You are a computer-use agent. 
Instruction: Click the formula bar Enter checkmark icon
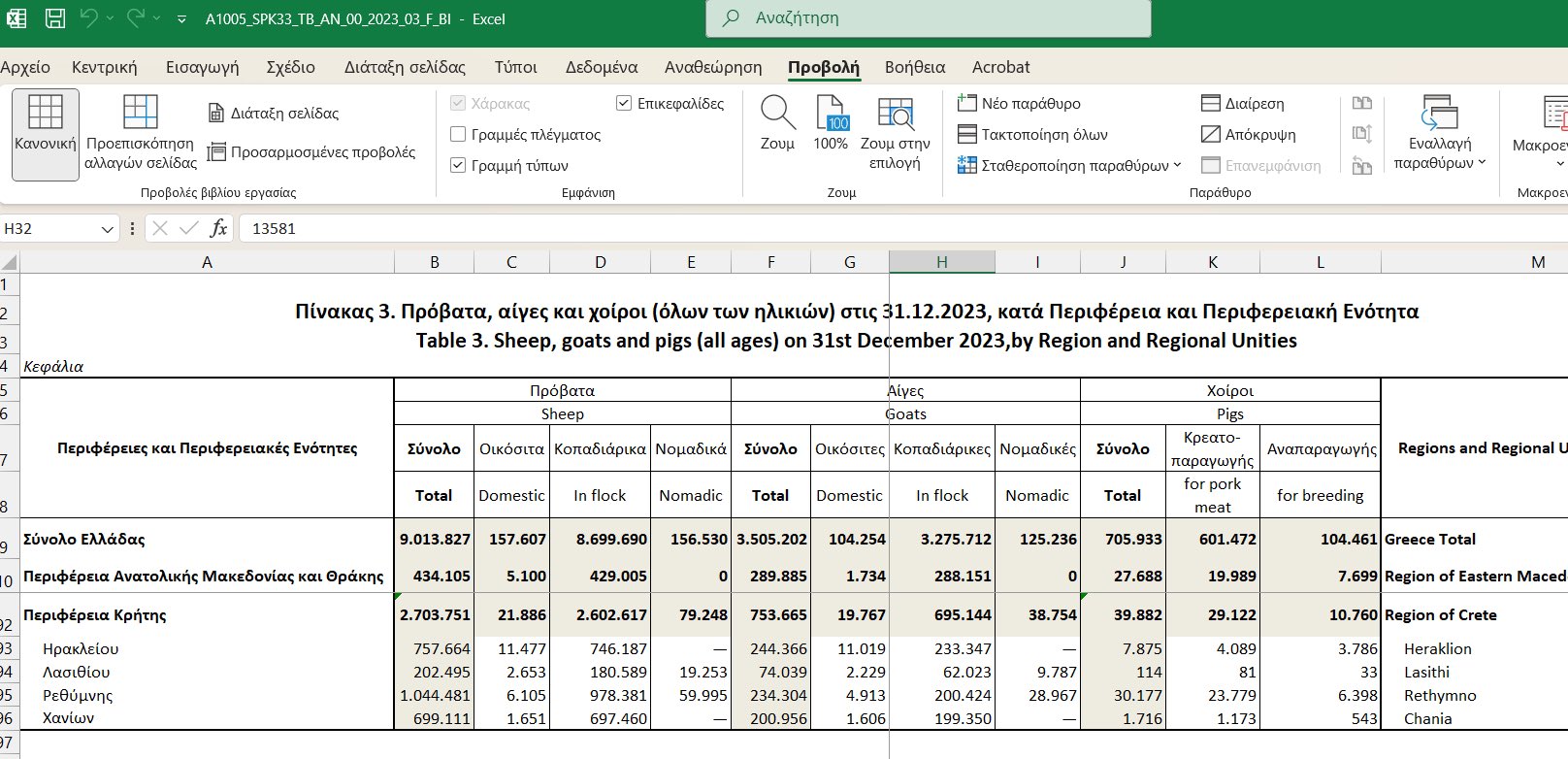coord(189,228)
